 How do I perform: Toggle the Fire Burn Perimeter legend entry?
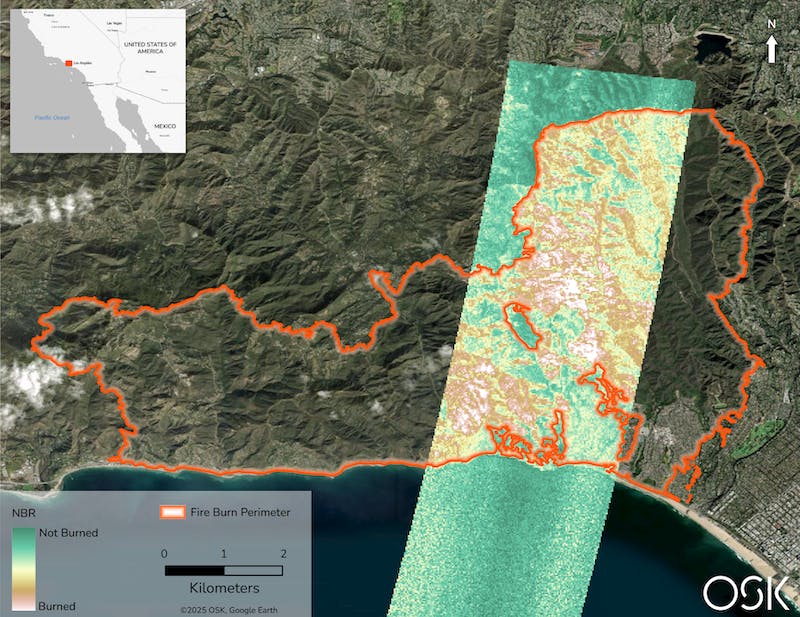click(240, 511)
